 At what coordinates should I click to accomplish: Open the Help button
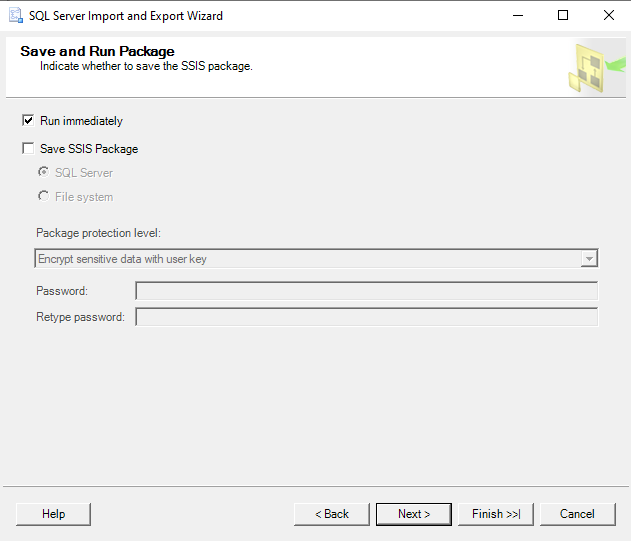pyautogui.click(x=54, y=514)
